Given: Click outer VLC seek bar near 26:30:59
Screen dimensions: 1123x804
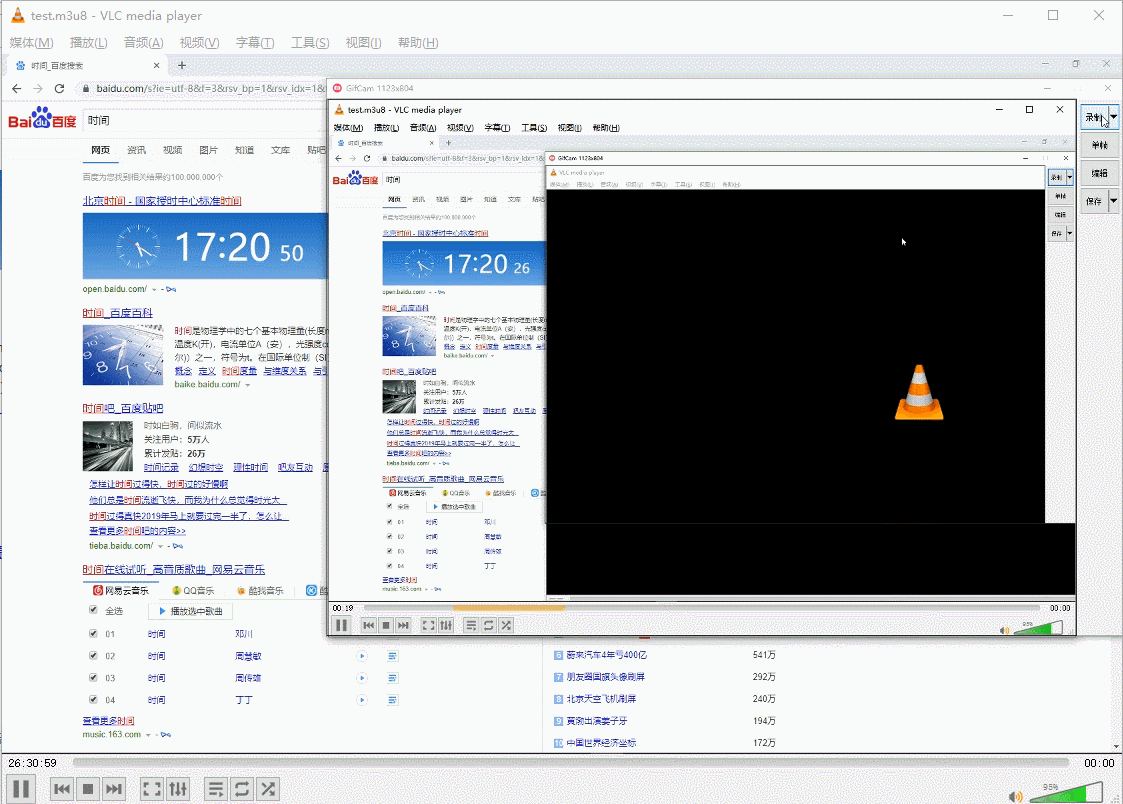Looking at the screenshot, I should (x=571, y=763).
